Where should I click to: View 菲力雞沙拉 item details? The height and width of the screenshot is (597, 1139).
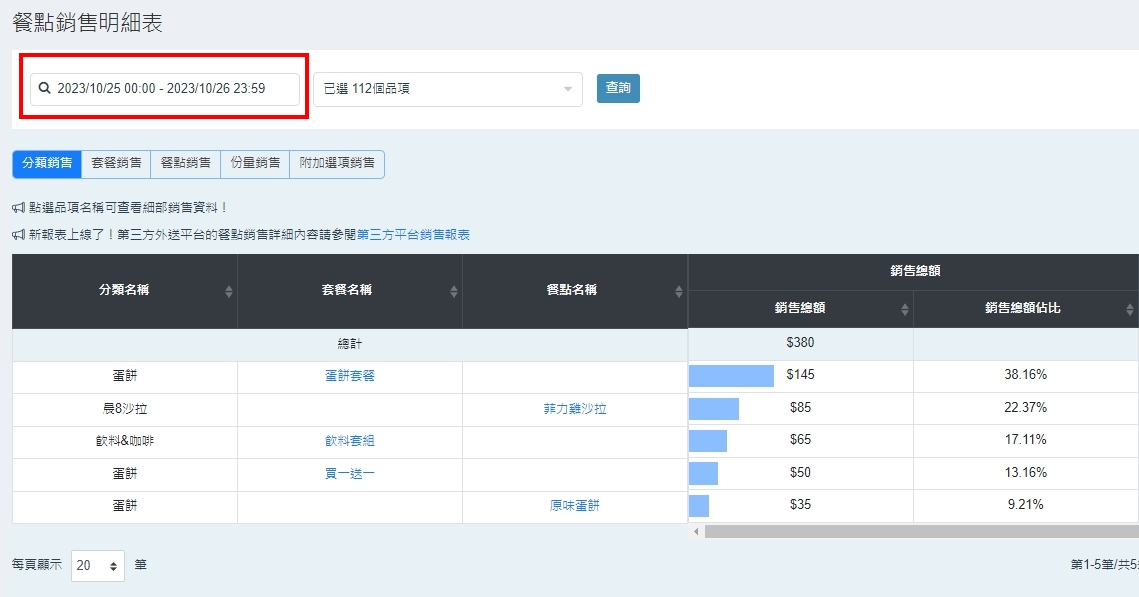pos(574,409)
